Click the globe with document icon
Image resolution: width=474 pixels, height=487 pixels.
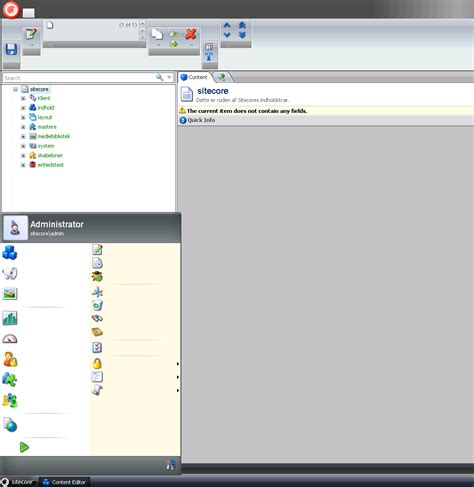(10, 425)
